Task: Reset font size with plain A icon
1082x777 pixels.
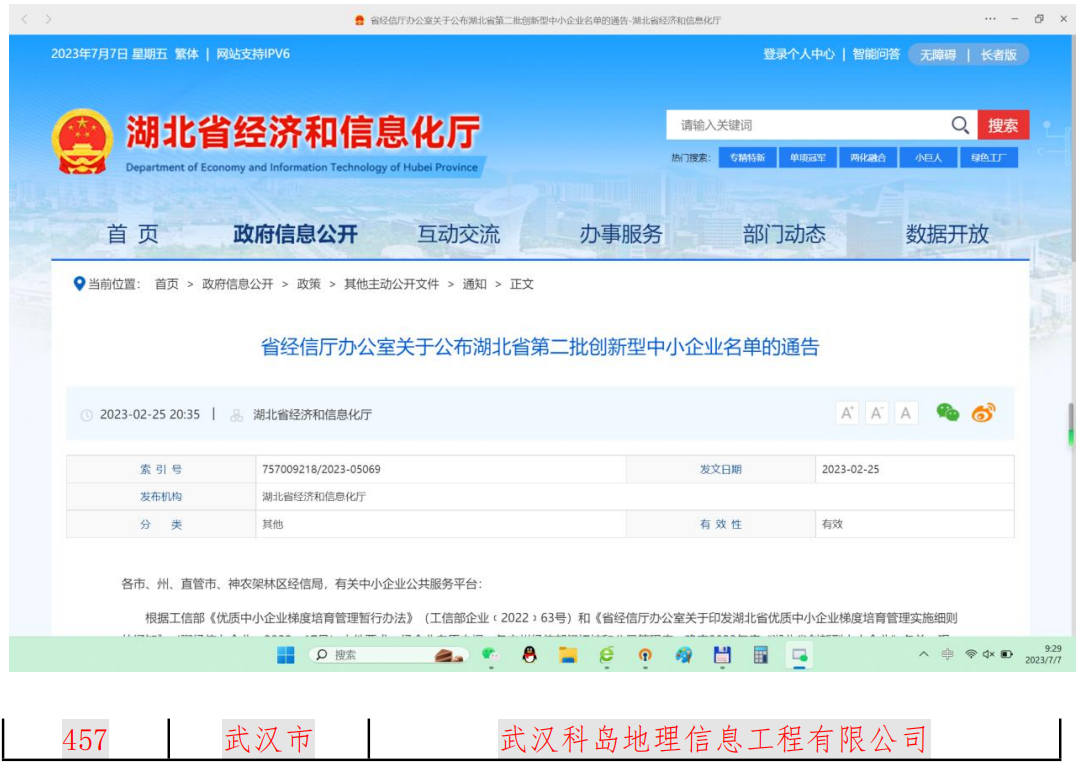Action: [x=905, y=413]
